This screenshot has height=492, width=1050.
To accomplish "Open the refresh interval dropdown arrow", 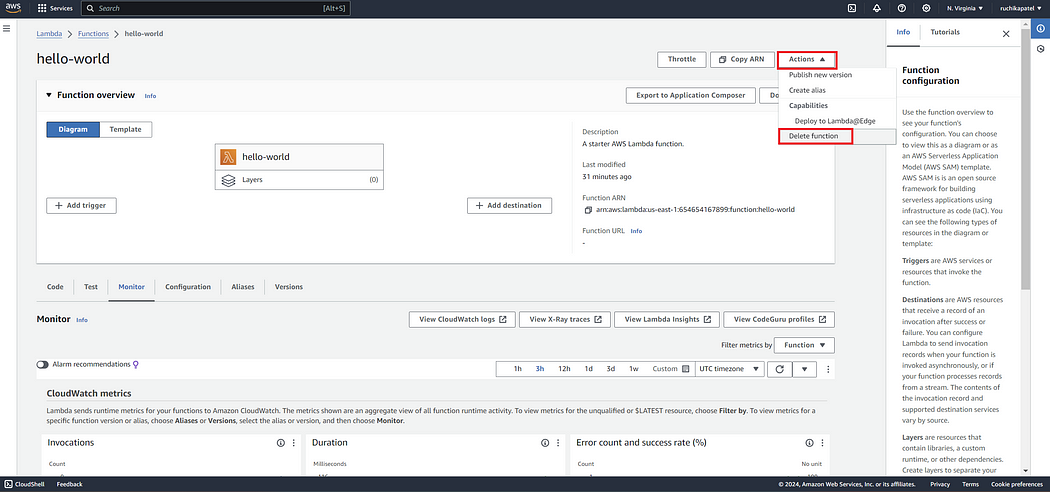I will (804, 369).
